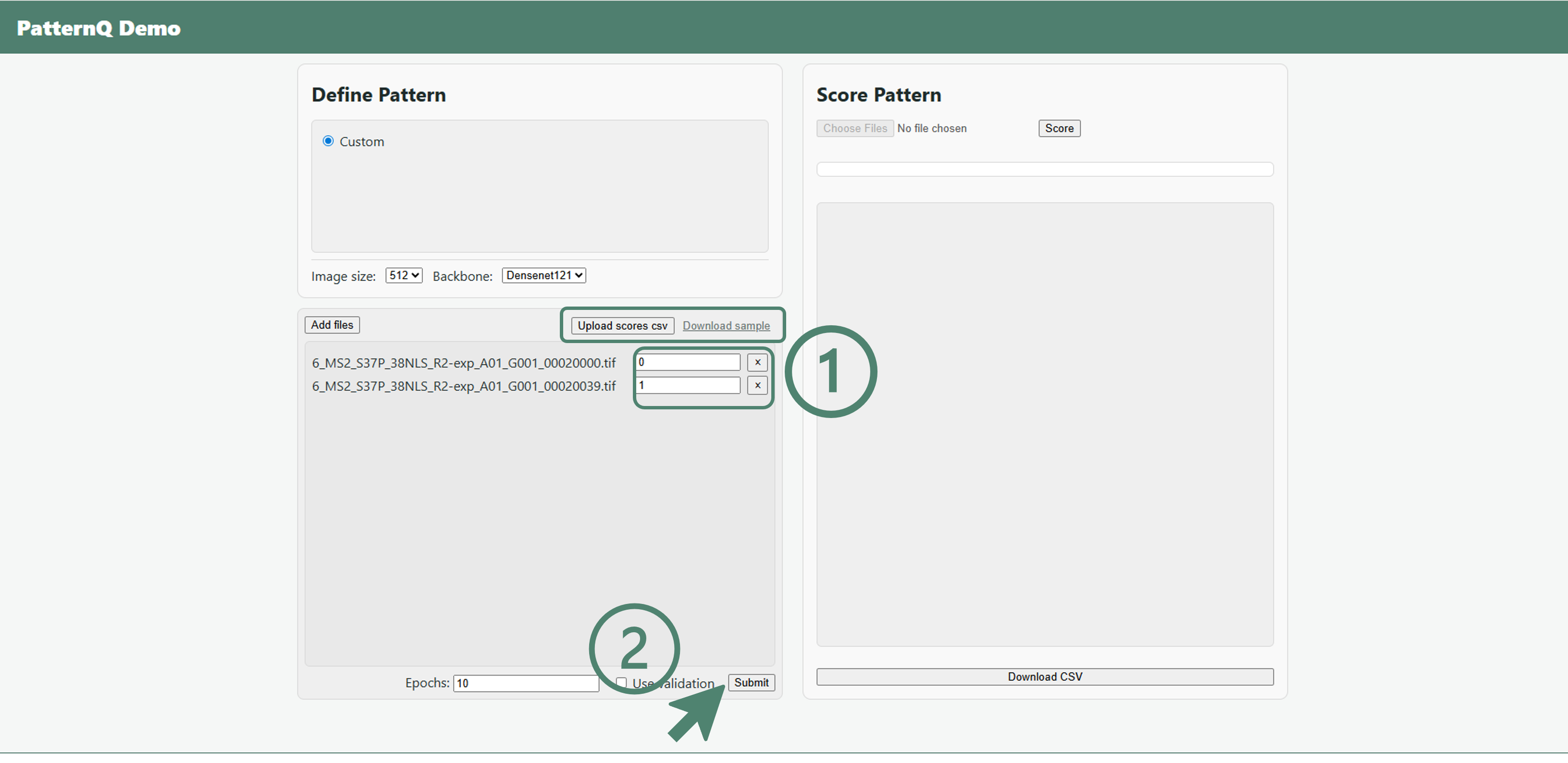Viewport: 1568px width, 763px height.
Task: Focus the Epochs input field
Action: coord(526,683)
